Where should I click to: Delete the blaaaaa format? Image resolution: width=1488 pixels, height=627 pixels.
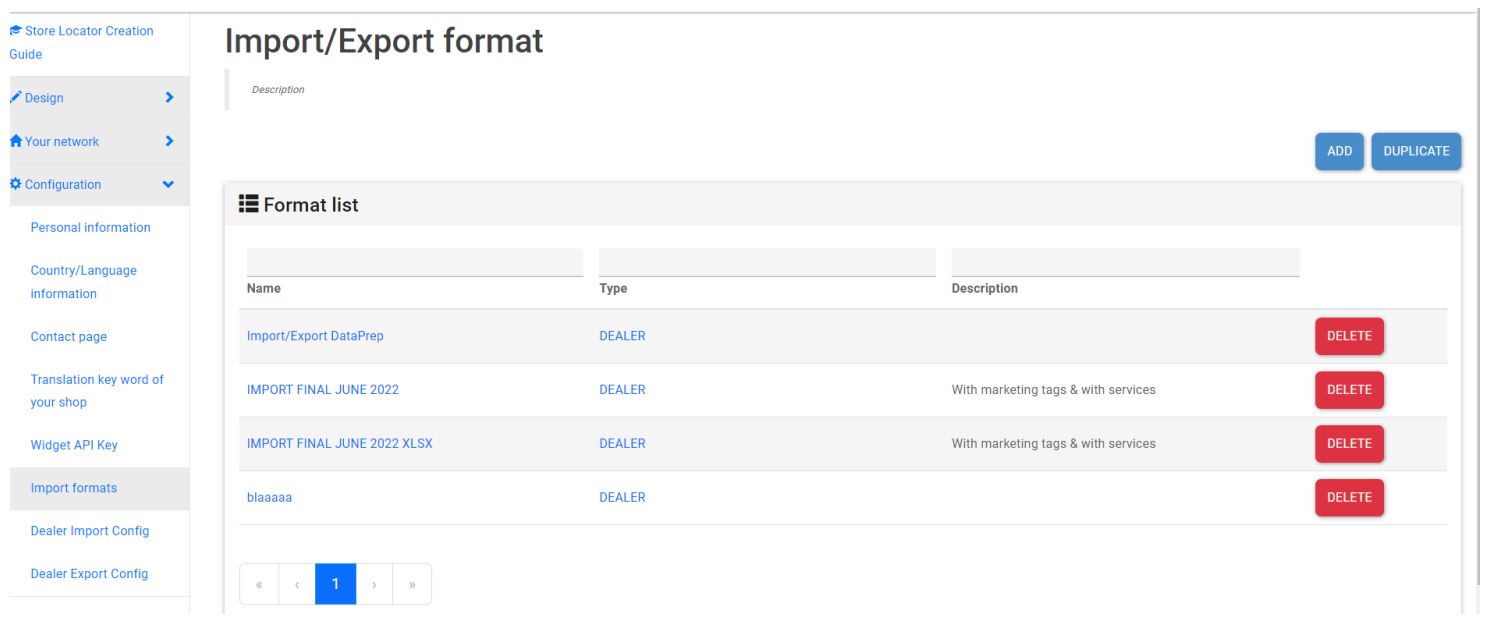point(1349,497)
